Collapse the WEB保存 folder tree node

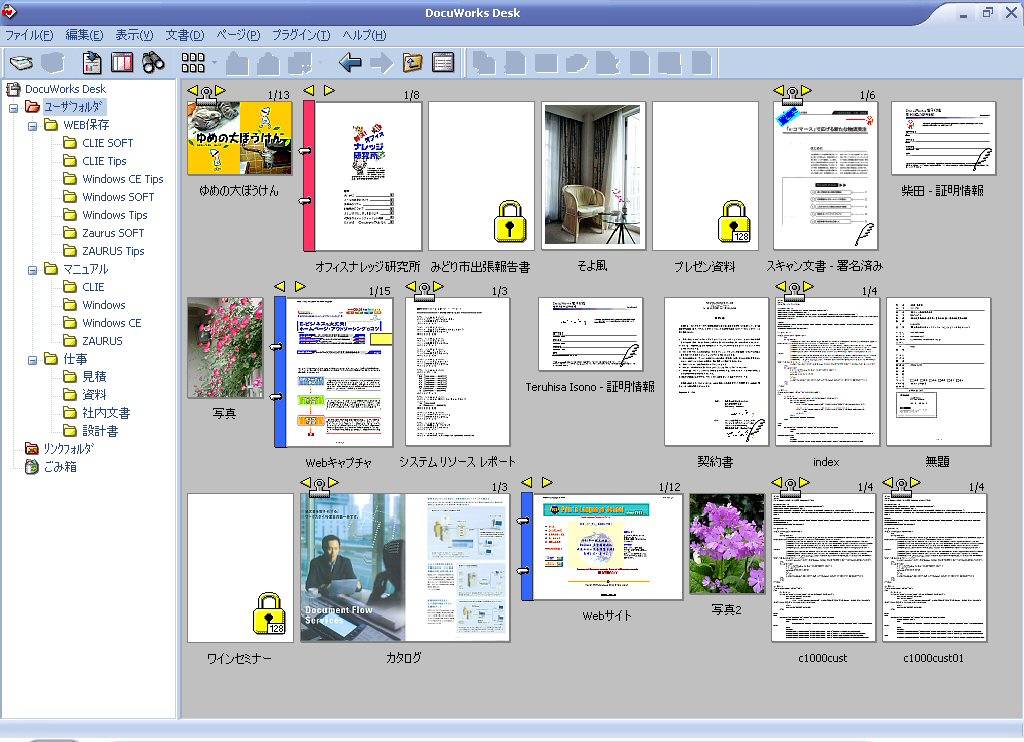point(32,126)
